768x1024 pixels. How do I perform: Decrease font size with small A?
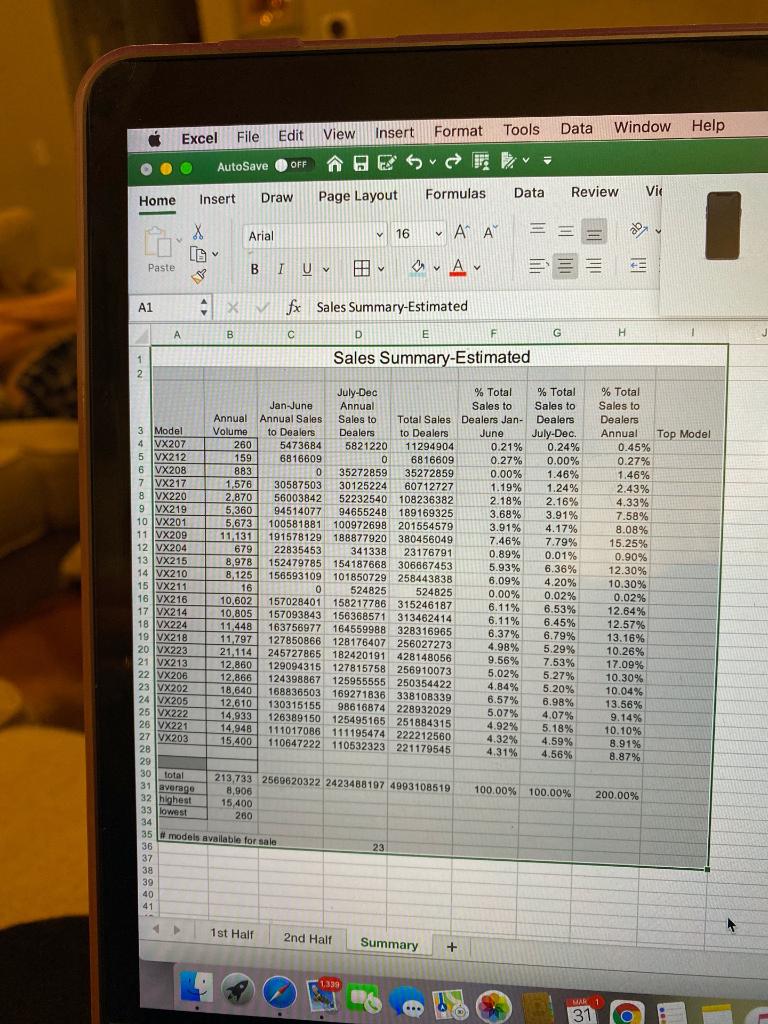490,232
